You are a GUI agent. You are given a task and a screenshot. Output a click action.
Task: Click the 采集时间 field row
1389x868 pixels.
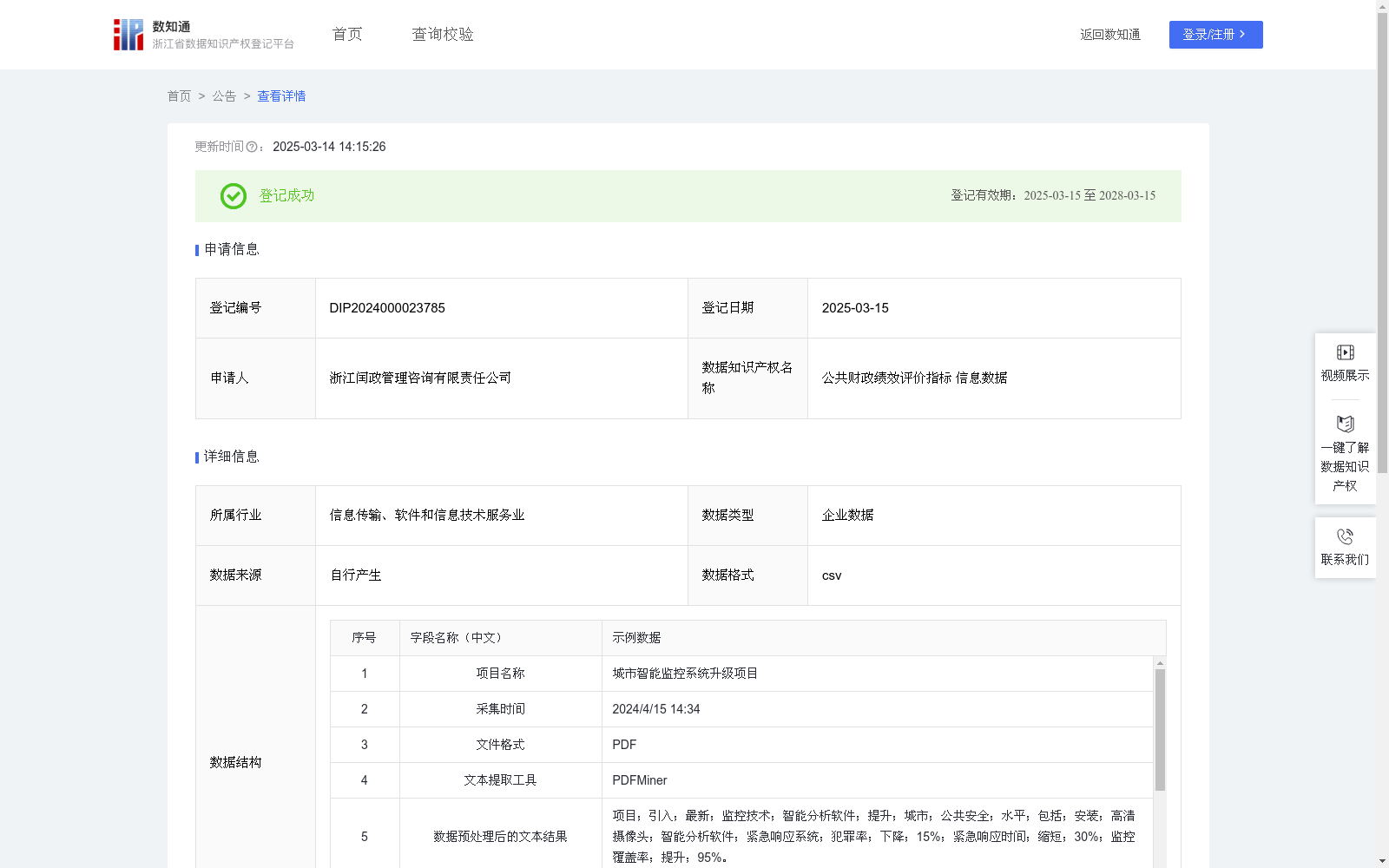point(742,709)
